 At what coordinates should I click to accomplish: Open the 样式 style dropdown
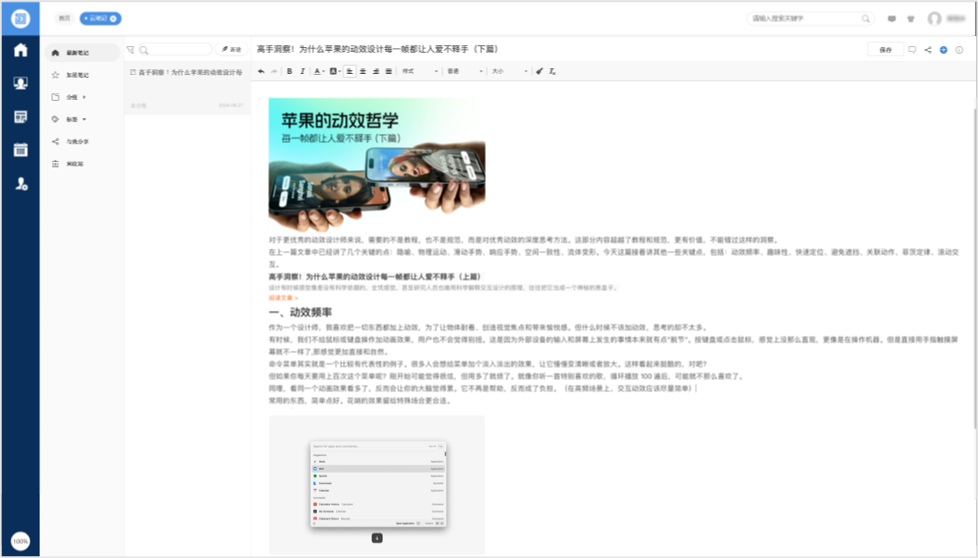point(419,71)
